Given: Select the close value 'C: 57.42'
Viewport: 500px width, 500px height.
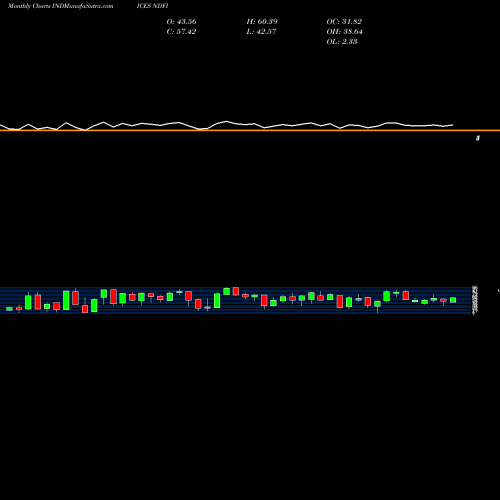Looking at the screenshot, I should pyautogui.click(x=181, y=32).
